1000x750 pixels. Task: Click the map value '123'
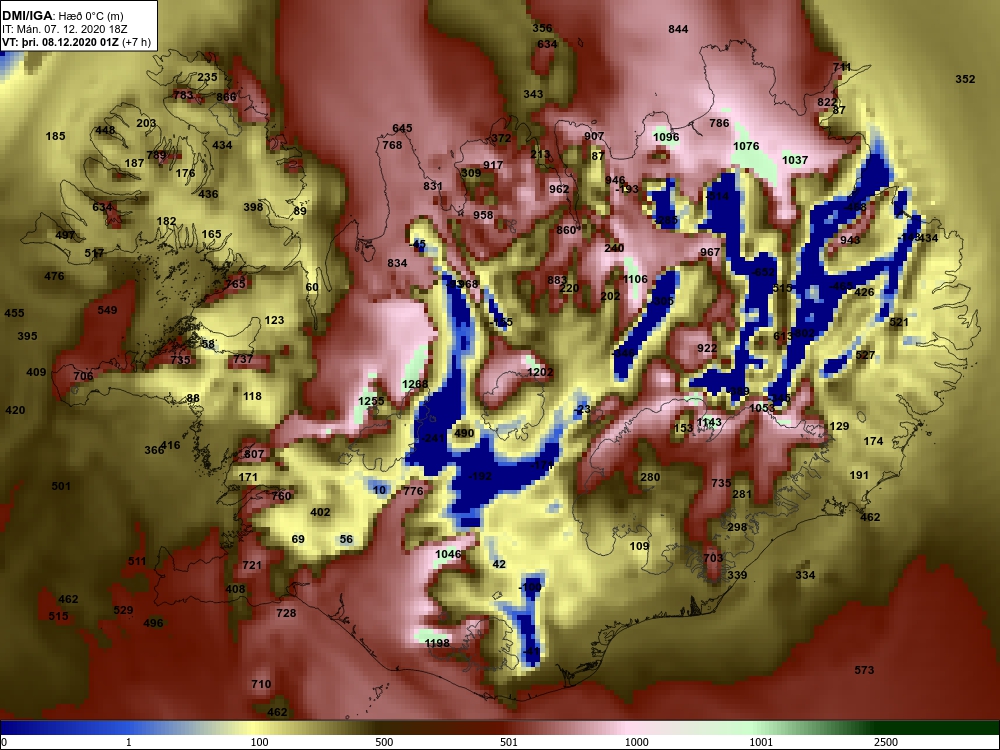pyautogui.click(x=274, y=320)
